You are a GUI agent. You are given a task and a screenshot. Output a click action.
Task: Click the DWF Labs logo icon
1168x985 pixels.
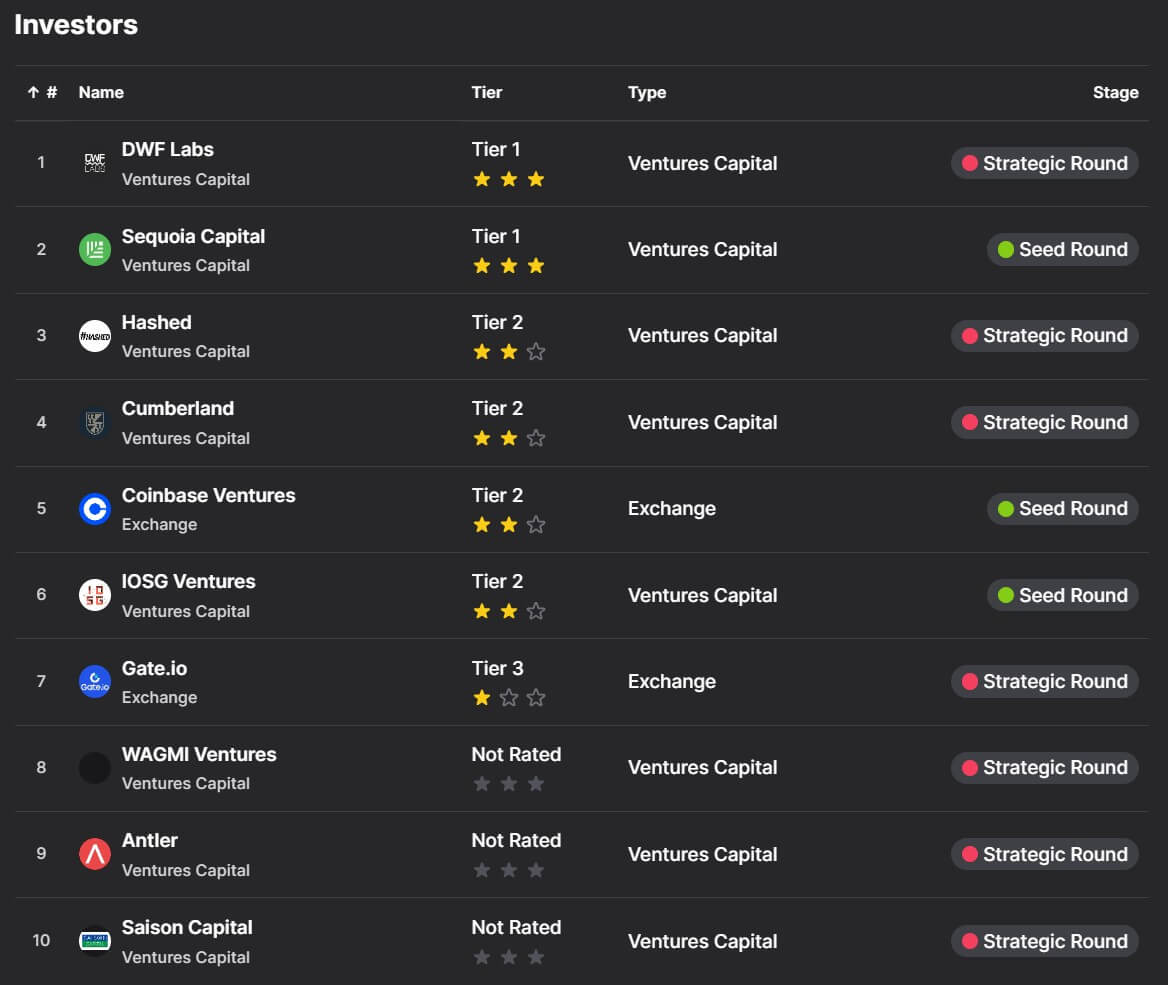(95, 163)
